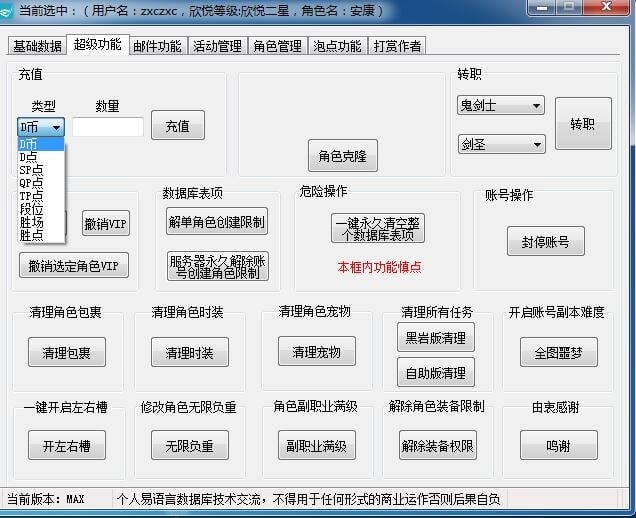Click the 清理包裹 button
The height and width of the screenshot is (518, 636).
[x=67, y=352]
